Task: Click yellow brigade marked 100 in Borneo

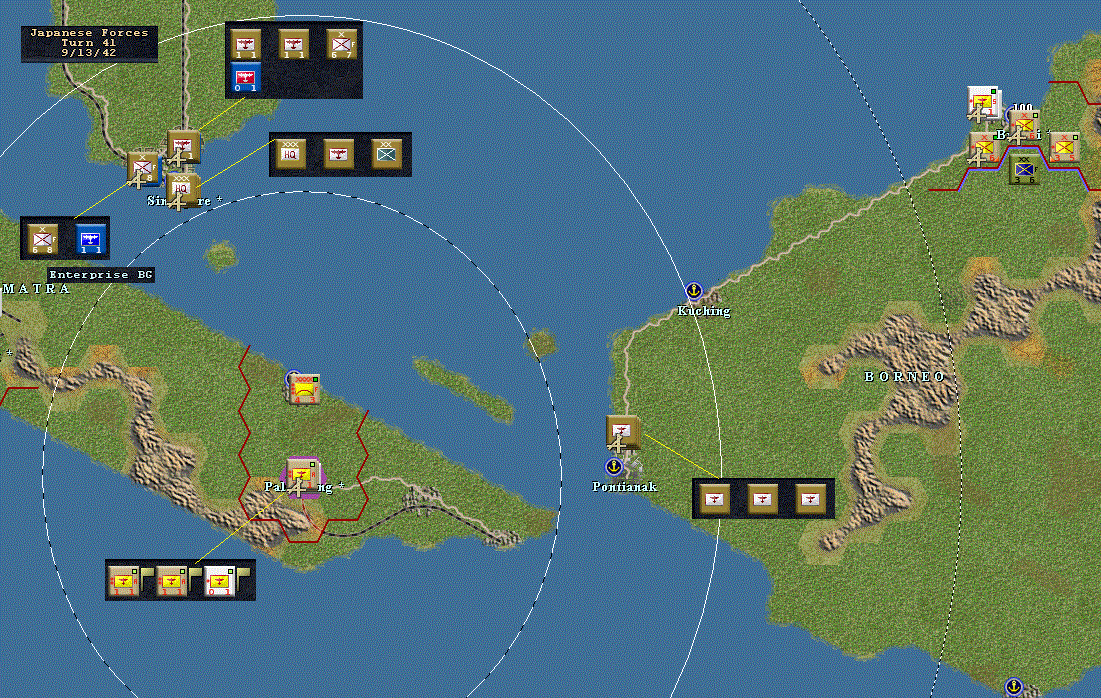Action: point(1024,125)
